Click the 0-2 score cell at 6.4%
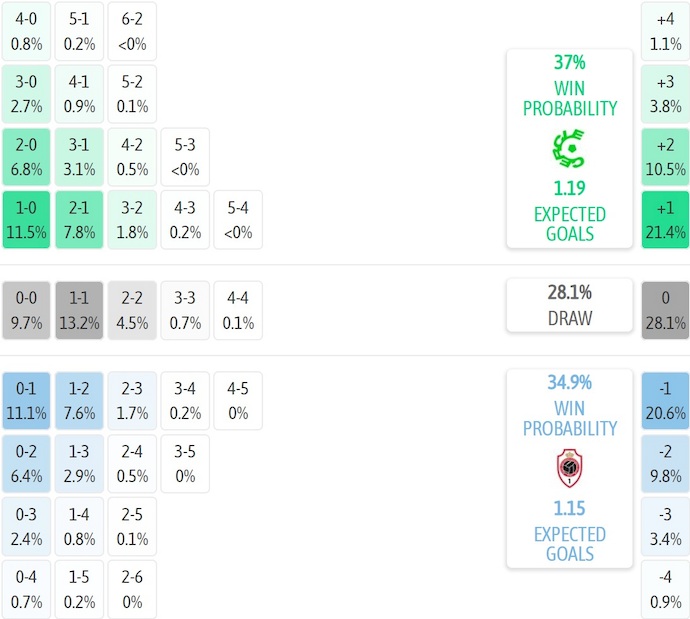The image size is (690, 619). tap(27, 463)
